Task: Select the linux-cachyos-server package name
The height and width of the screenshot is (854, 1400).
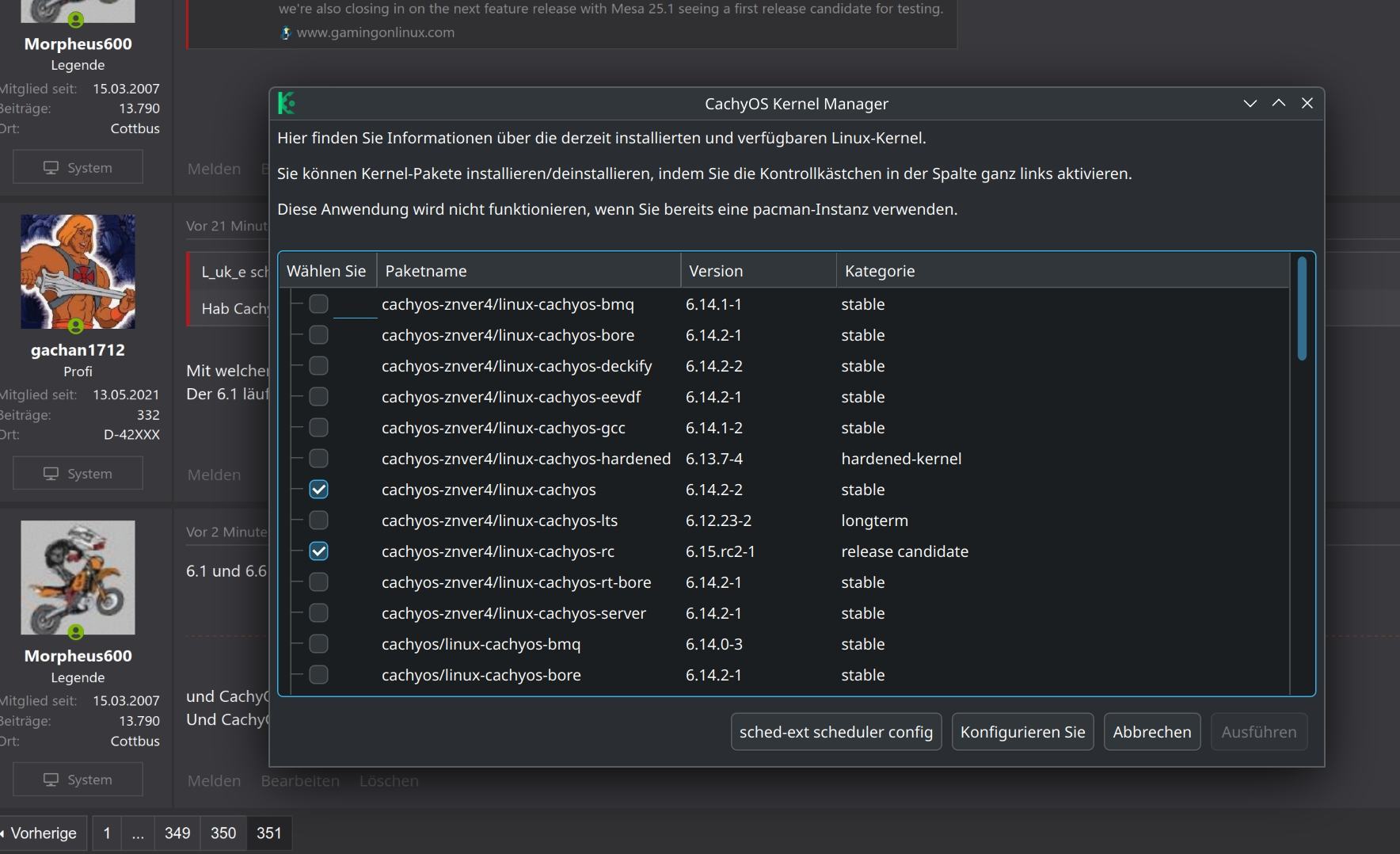Action: (x=514, y=612)
